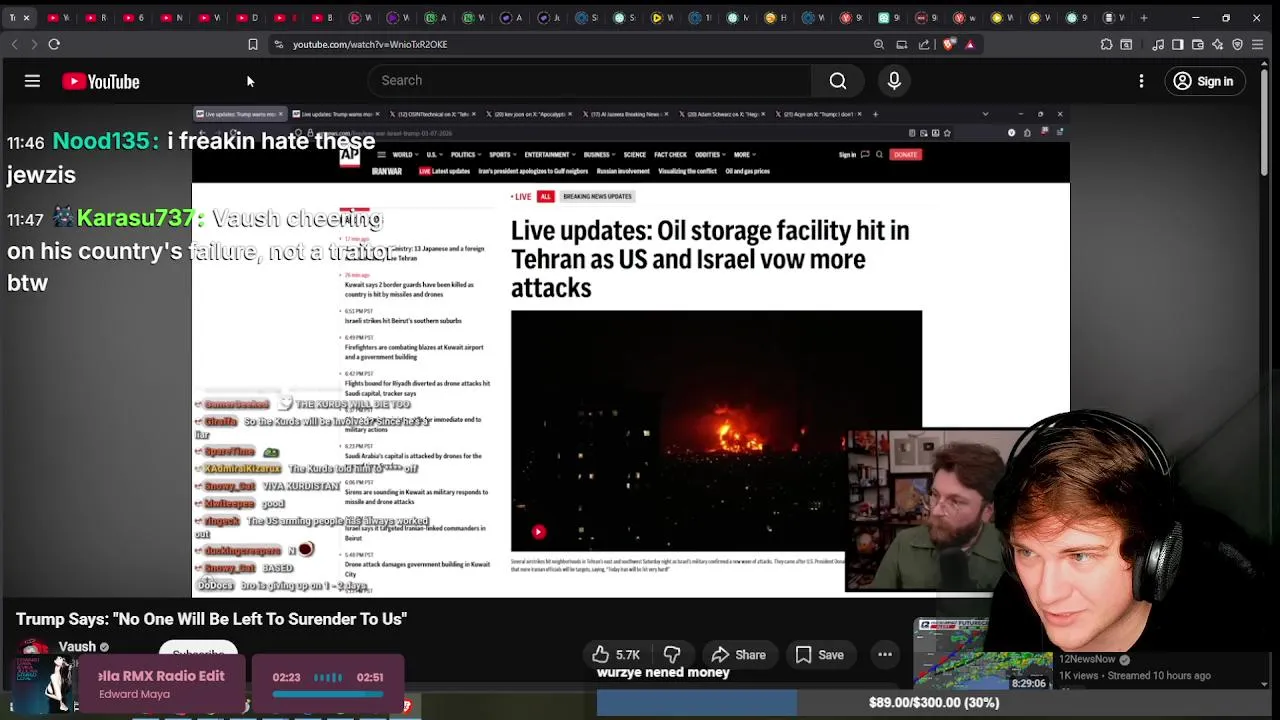Like the video showing 5.7K likes
1280x720 pixels.
pos(615,655)
